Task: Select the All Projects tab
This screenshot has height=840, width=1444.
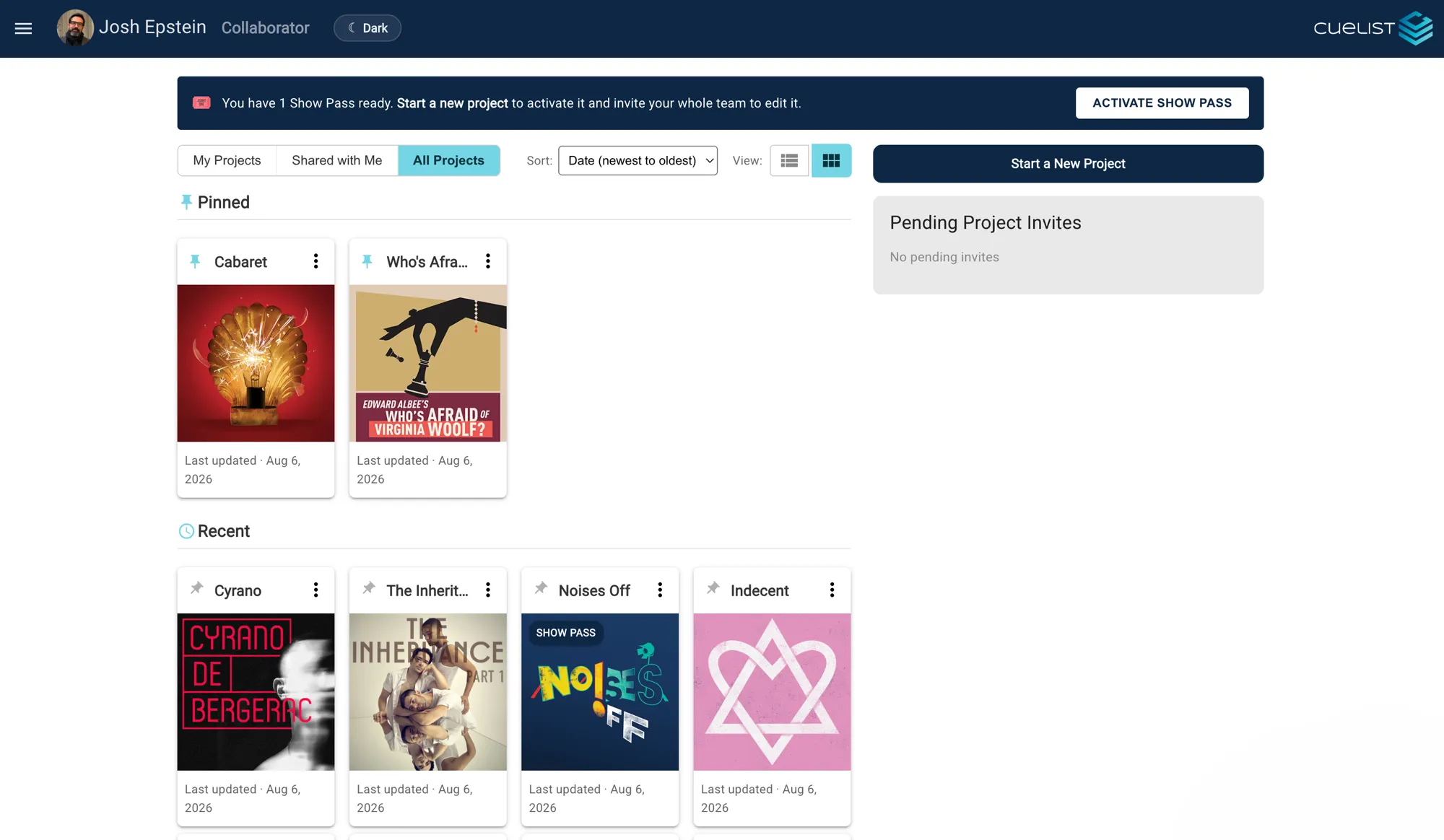Action: point(448,160)
